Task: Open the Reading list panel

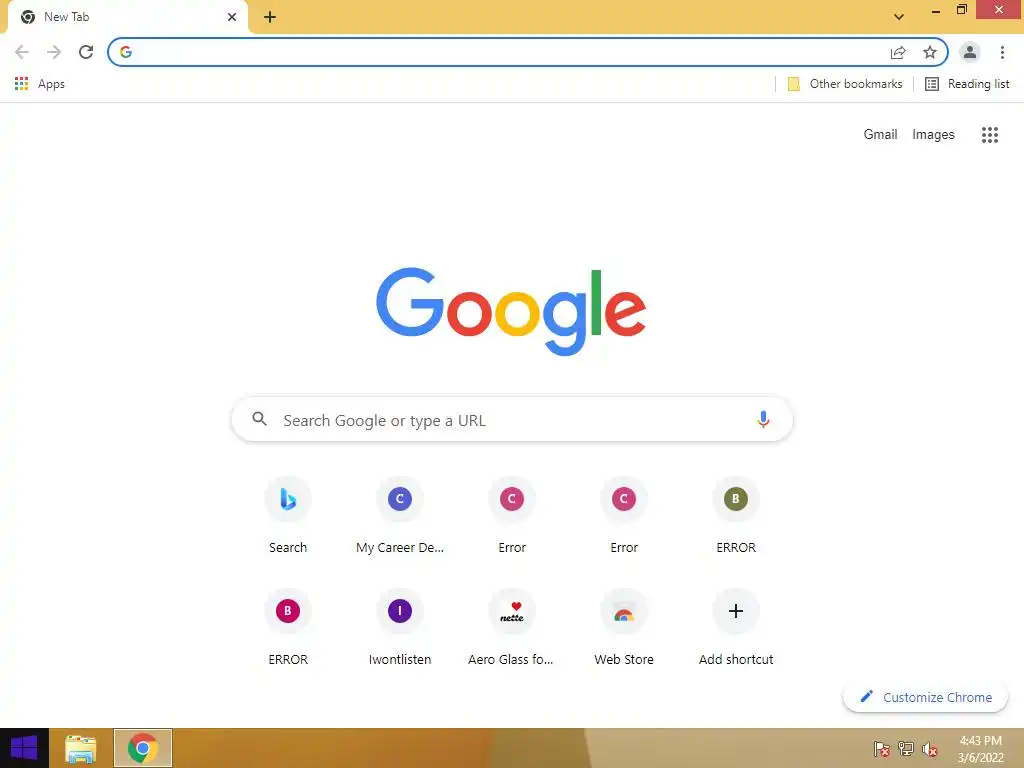Action: pos(967,84)
